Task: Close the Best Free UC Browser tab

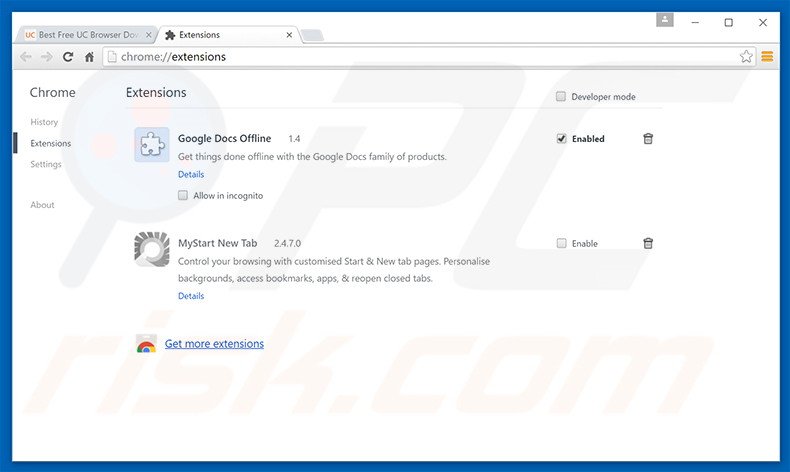Action: [149, 35]
